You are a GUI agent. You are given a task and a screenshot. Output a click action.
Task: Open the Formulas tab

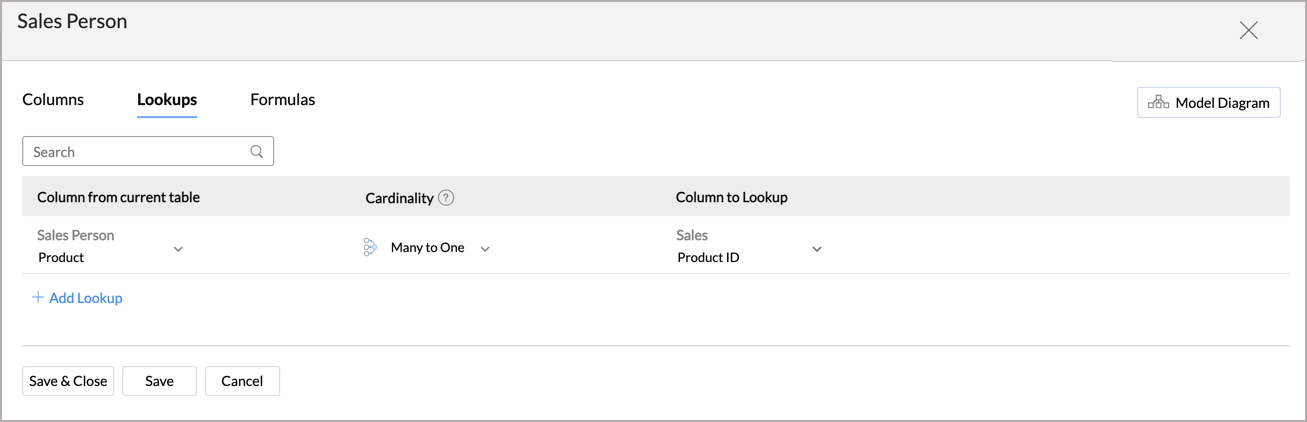282,100
